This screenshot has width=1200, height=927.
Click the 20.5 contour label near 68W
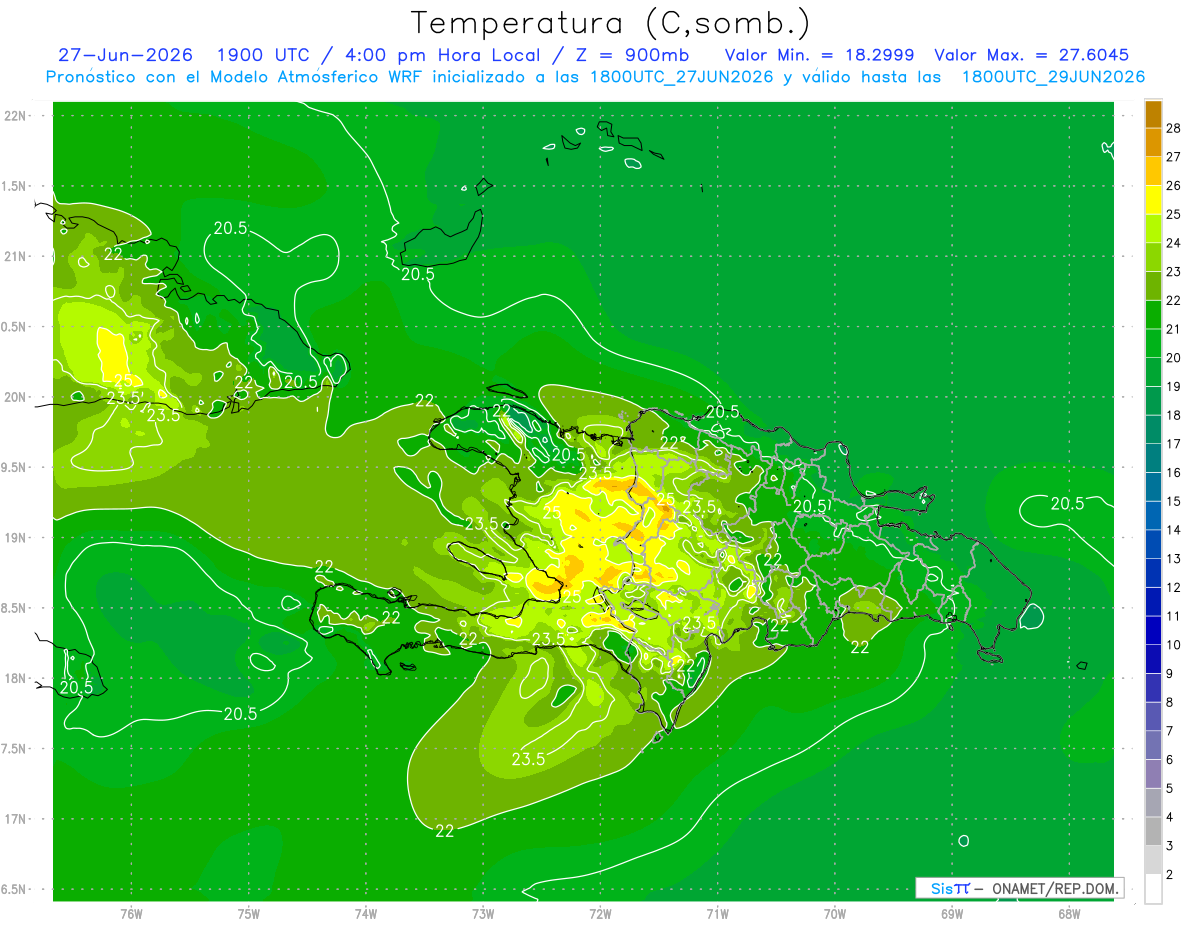pos(1067,504)
